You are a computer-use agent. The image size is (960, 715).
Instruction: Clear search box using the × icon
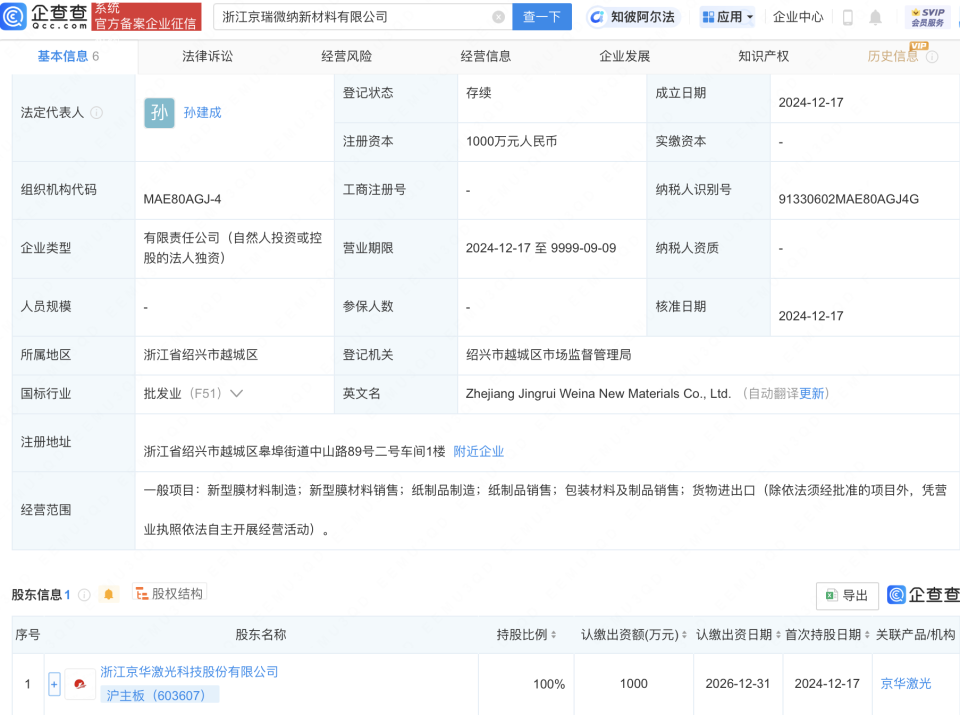coord(498,17)
